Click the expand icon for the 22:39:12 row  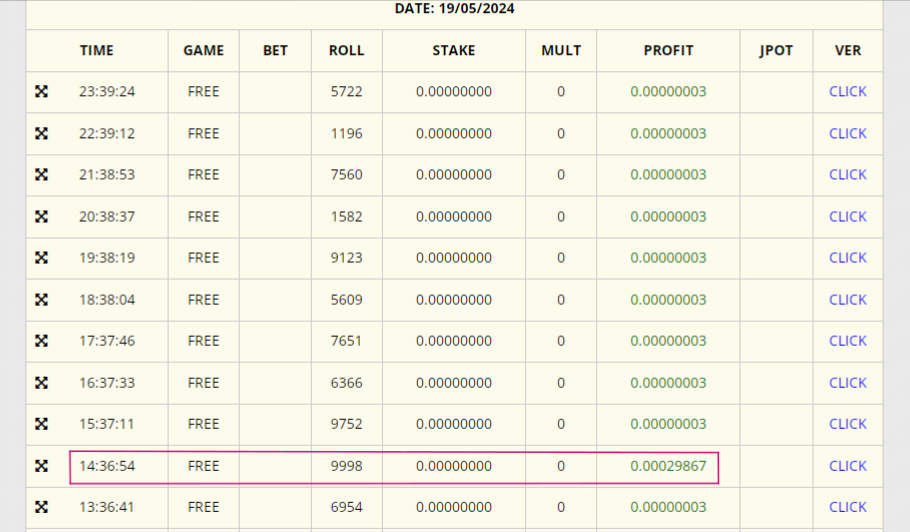(x=41, y=133)
